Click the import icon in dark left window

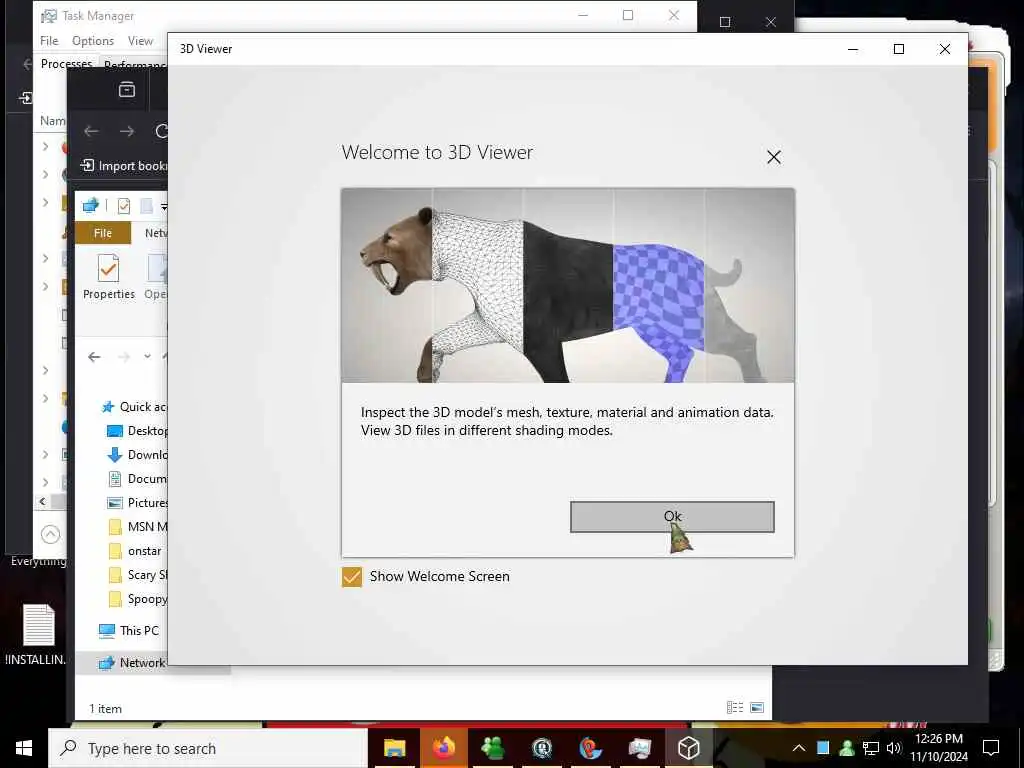(x=25, y=98)
